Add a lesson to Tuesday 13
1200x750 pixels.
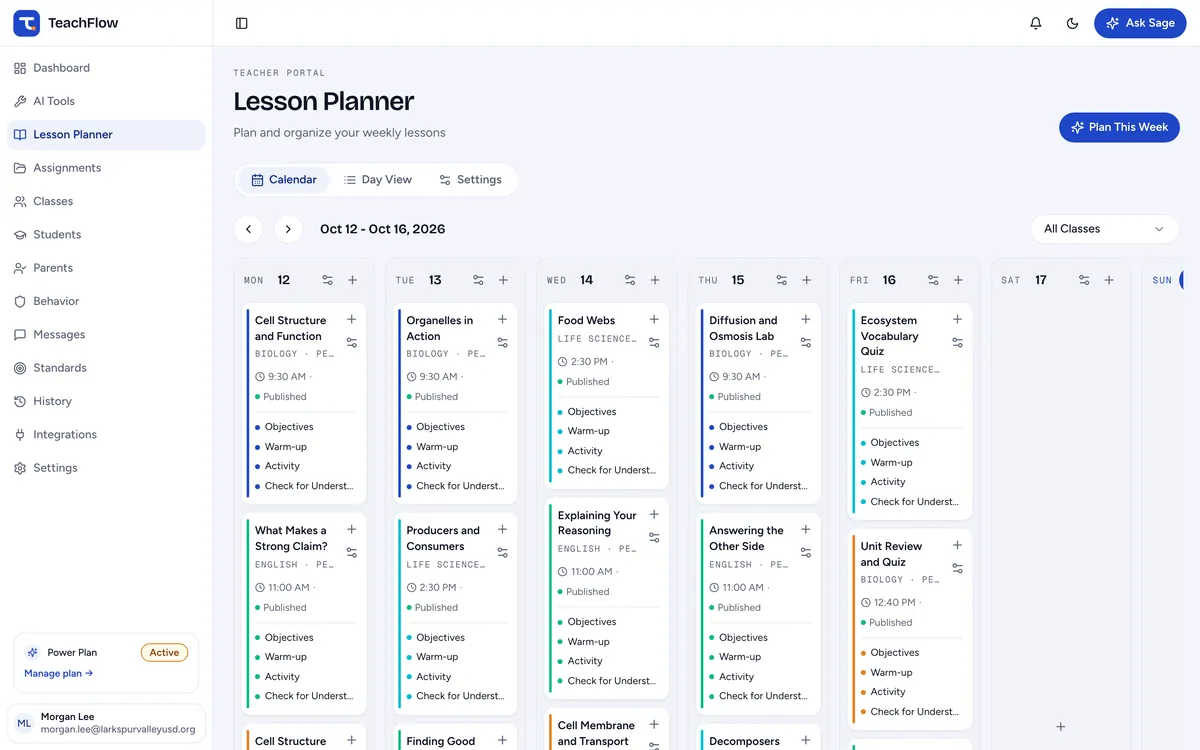(x=503, y=280)
